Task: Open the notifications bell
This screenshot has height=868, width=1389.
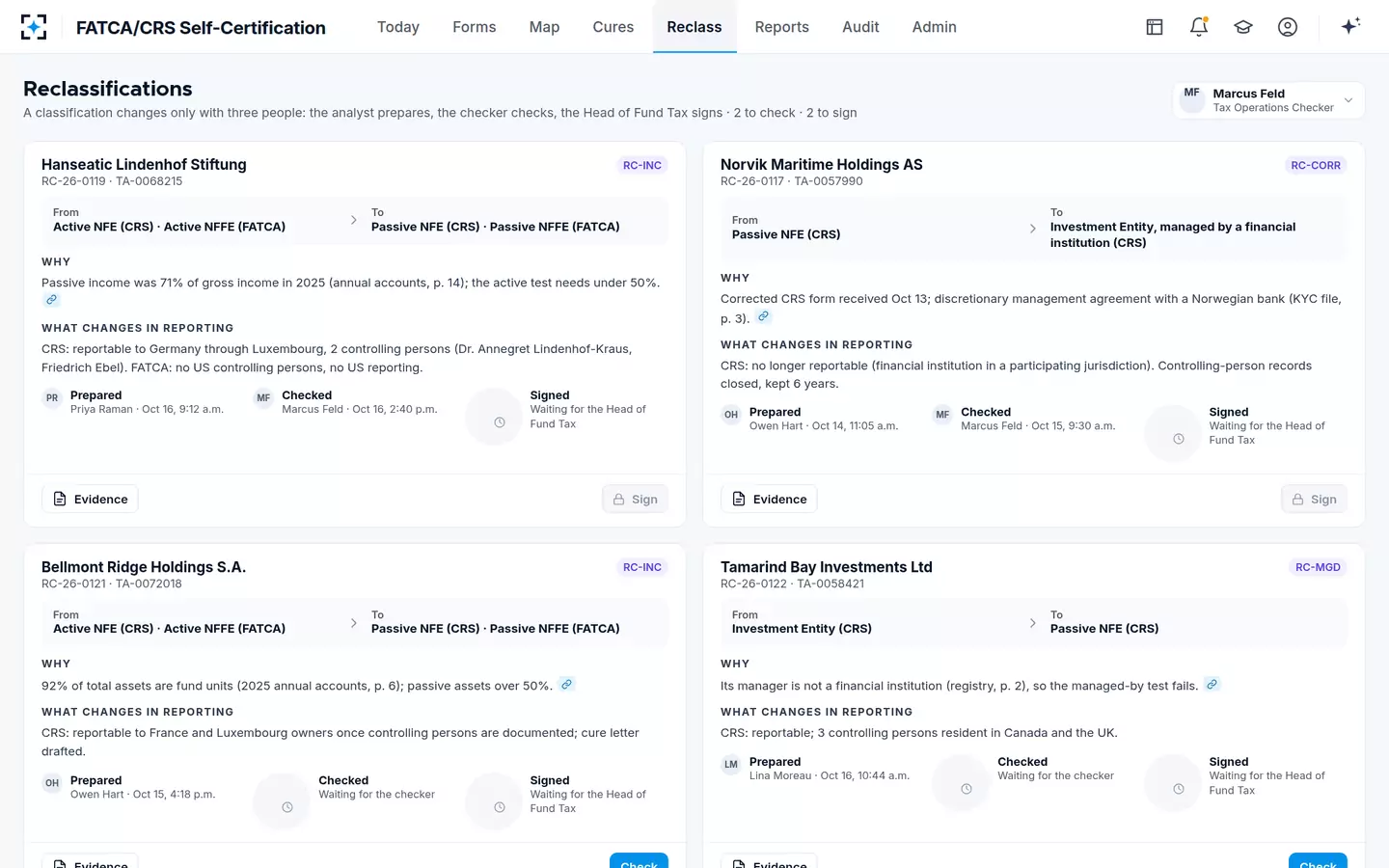Action: (1199, 27)
